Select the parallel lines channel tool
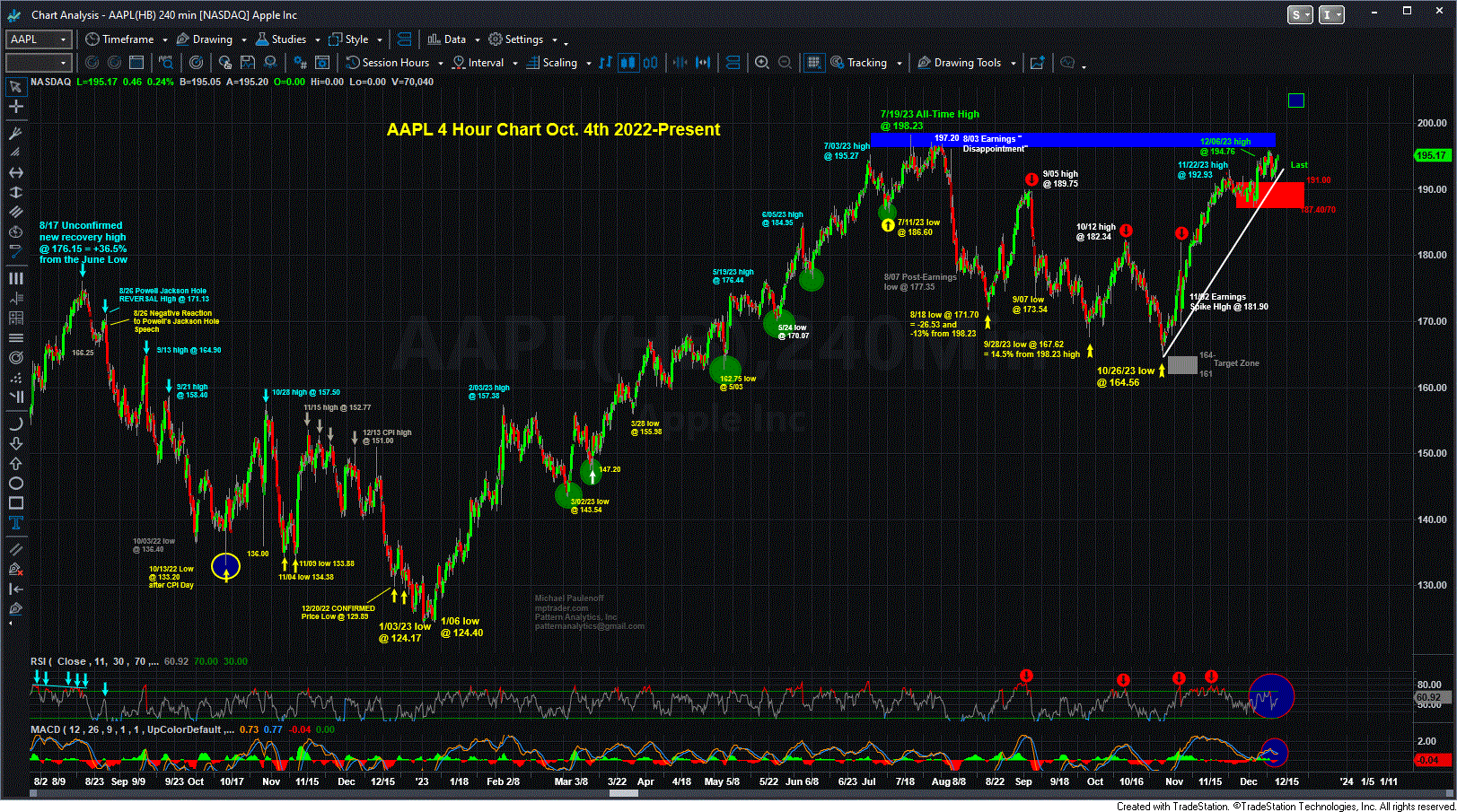 point(15,212)
